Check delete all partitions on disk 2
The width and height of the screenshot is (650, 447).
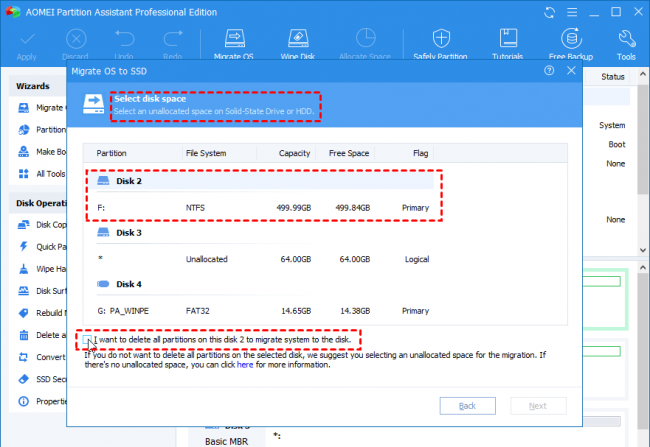pyautogui.click(x=87, y=340)
